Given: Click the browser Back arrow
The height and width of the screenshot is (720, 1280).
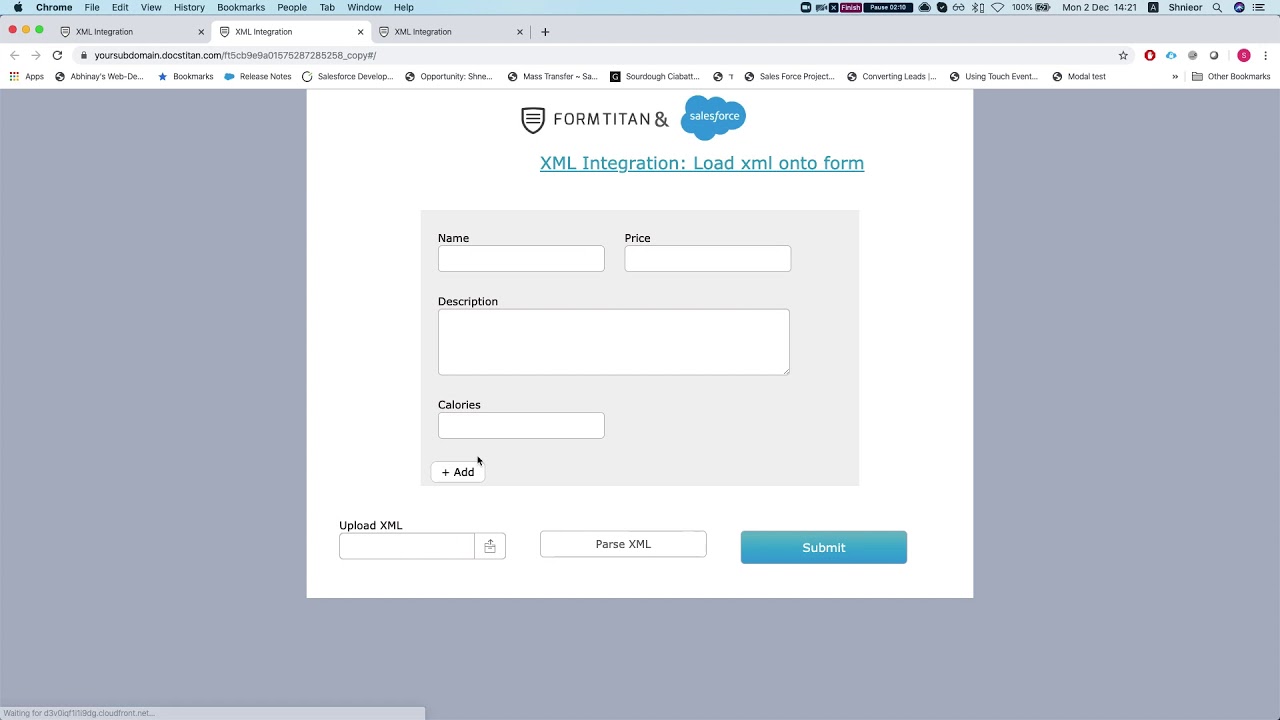Looking at the screenshot, I should (x=14, y=55).
